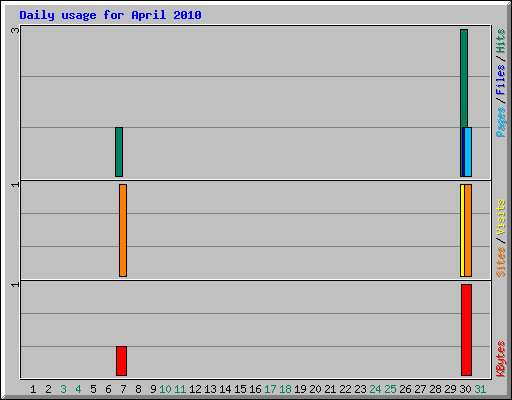Screen dimensions: 512x400
Task: Click day number 5 on the bottom axis
Action: click(x=93, y=389)
